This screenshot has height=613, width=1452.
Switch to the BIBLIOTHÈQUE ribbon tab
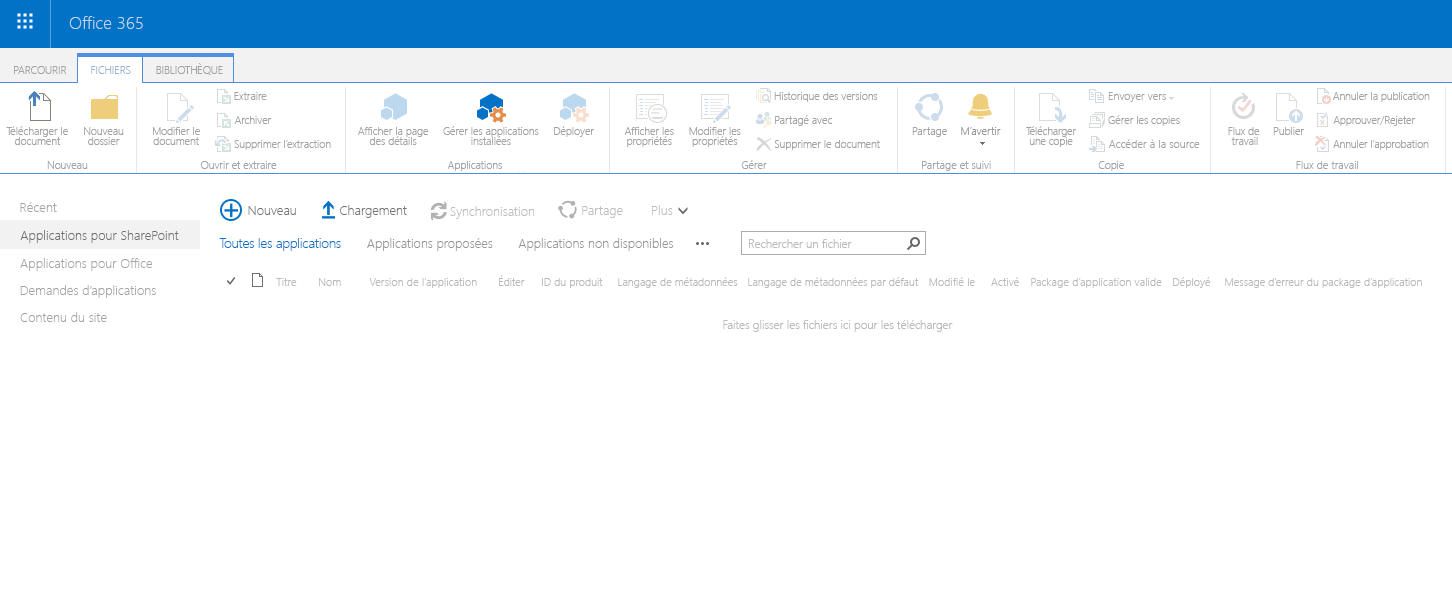pyautogui.click(x=188, y=69)
